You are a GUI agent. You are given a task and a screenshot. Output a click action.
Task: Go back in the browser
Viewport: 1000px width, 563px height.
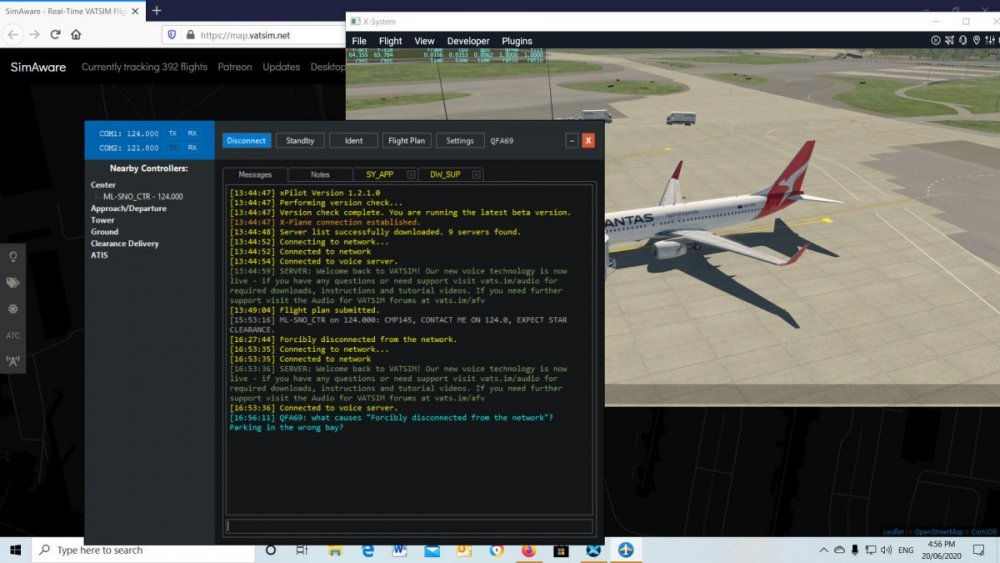(13, 34)
